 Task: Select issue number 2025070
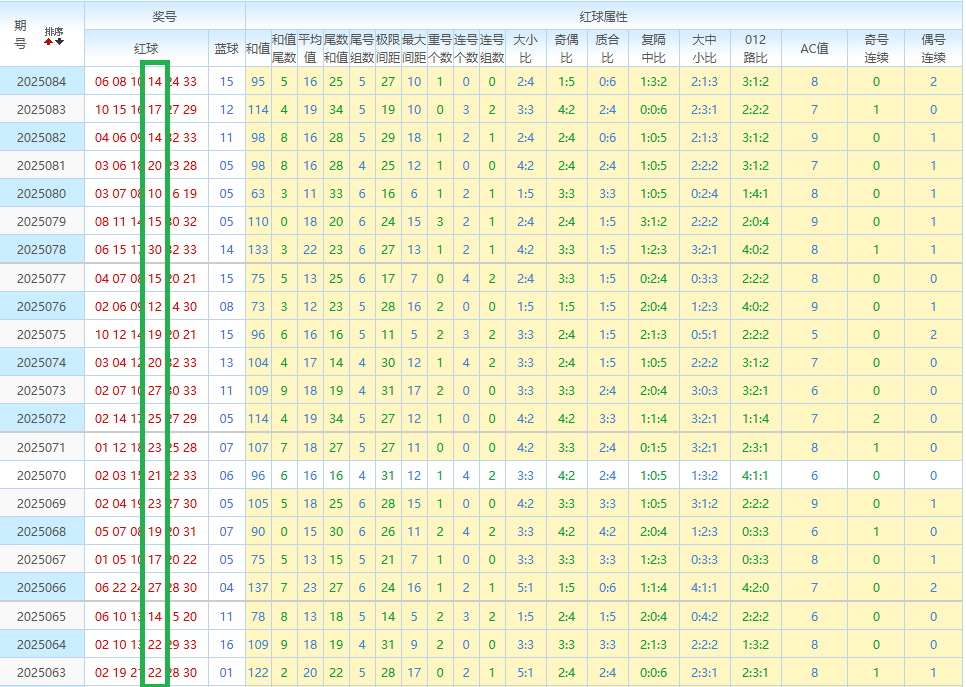(x=41, y=476)
